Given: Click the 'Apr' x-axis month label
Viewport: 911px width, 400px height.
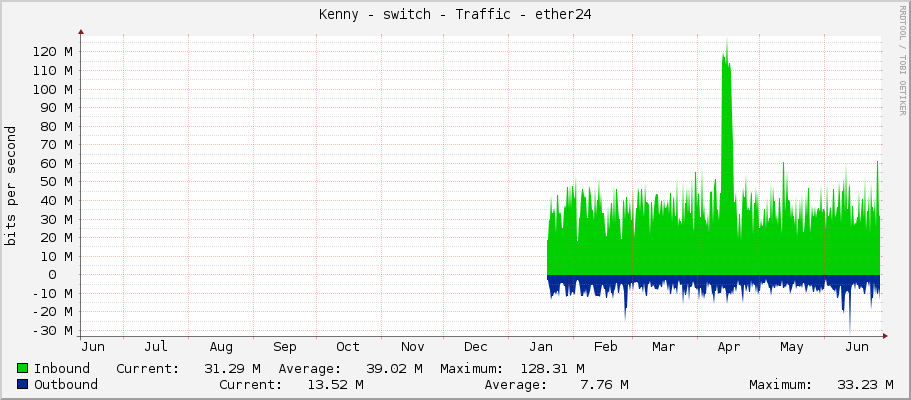Looking at the screenshot, I should pyautogui.click(x=729, y=347).
